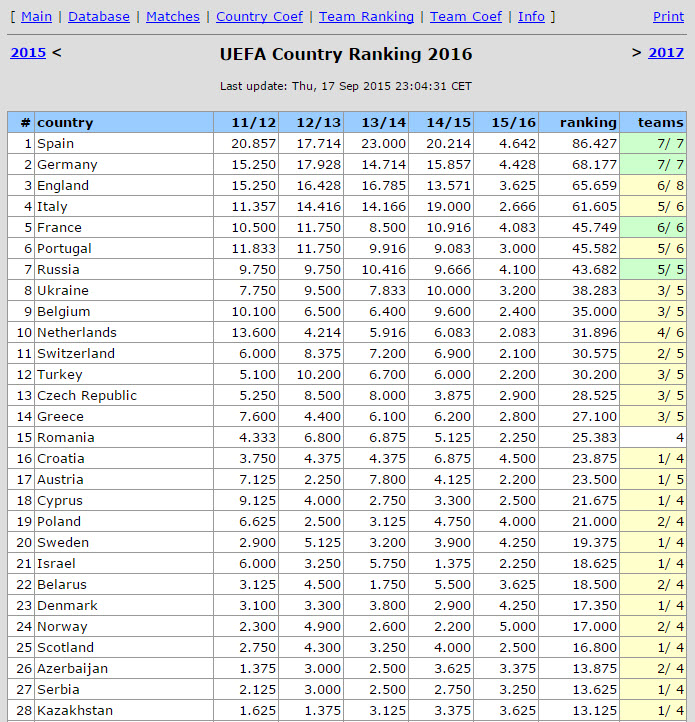Image resolution: width=695 pixels, height=722 pixels.
Task: Click the Team Coef navigation link
Action: pyautogui.click(x=466, y=17)
